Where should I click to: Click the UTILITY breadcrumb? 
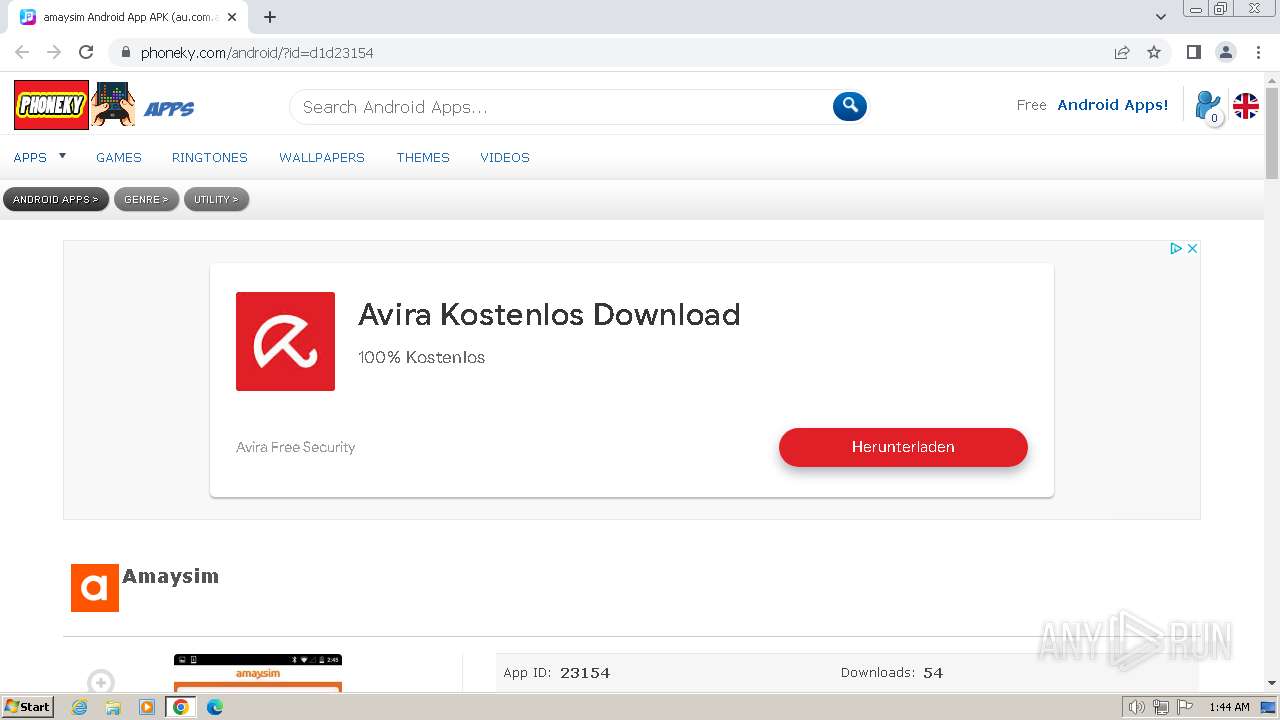point(216,200)
